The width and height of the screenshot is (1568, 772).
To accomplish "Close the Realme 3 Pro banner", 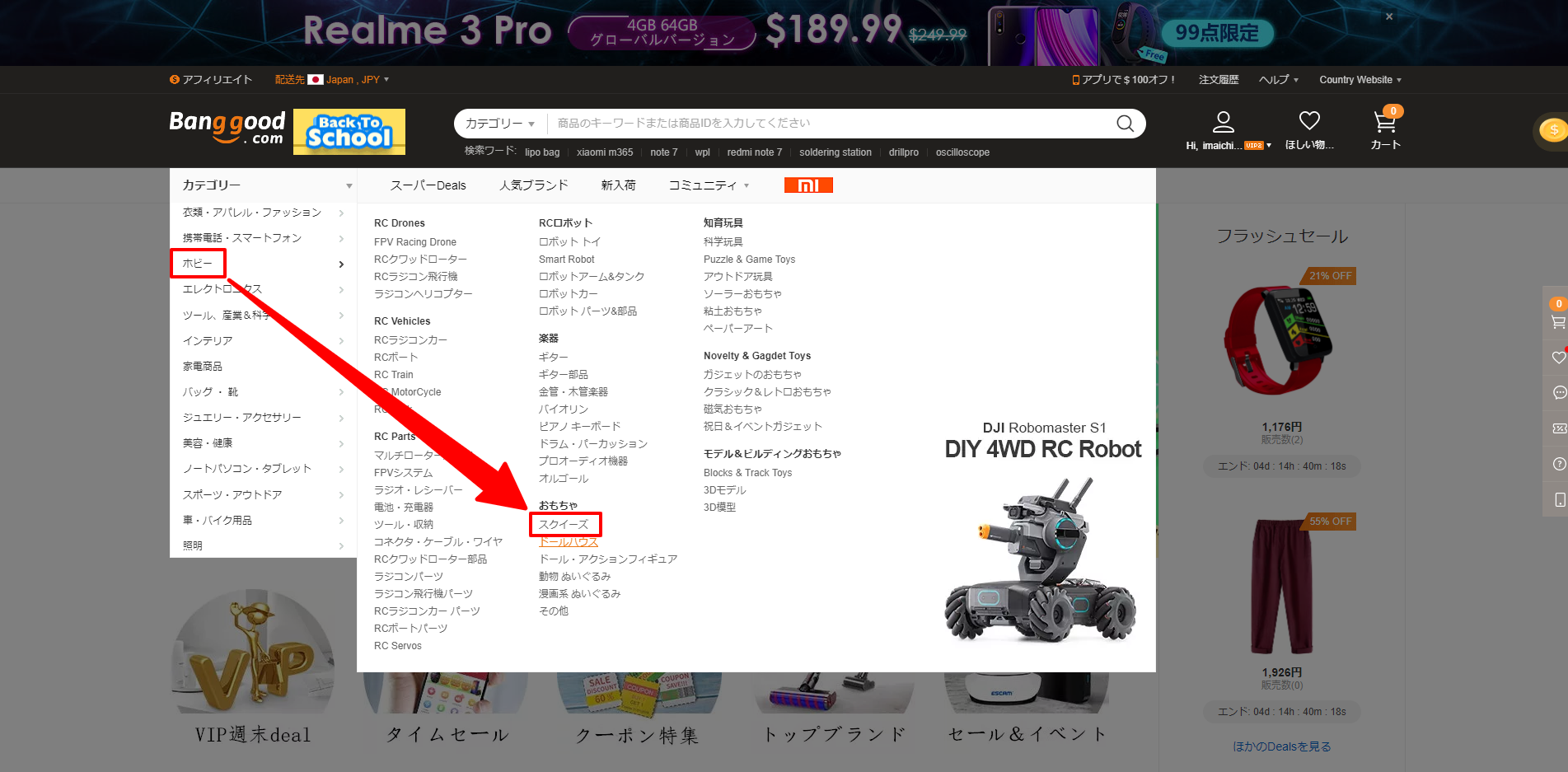I will pos(1389,16).
